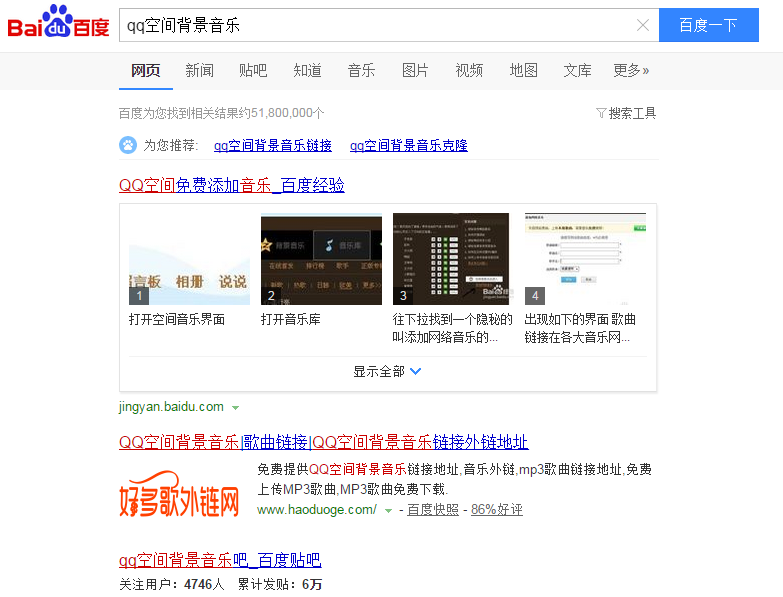Click the Baidu logo

point(58,22)
